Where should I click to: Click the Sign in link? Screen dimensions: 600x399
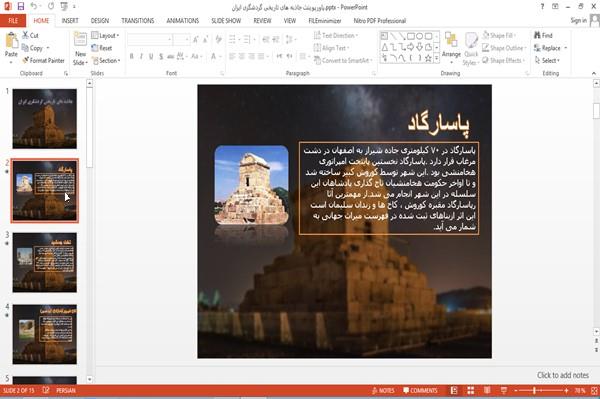[x=578, y=20]
